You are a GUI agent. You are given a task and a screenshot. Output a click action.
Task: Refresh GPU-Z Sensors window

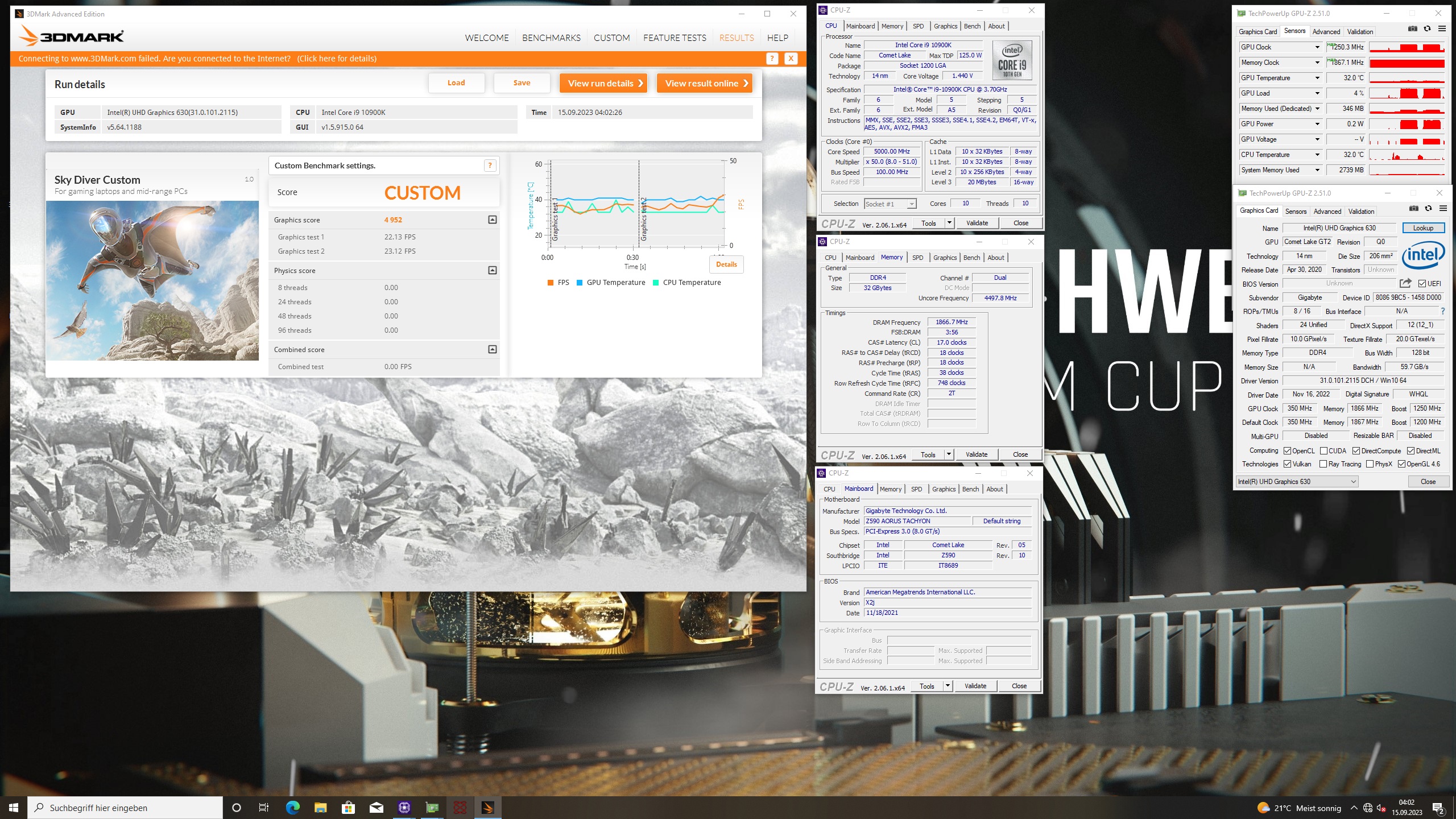pos(1427,28)
